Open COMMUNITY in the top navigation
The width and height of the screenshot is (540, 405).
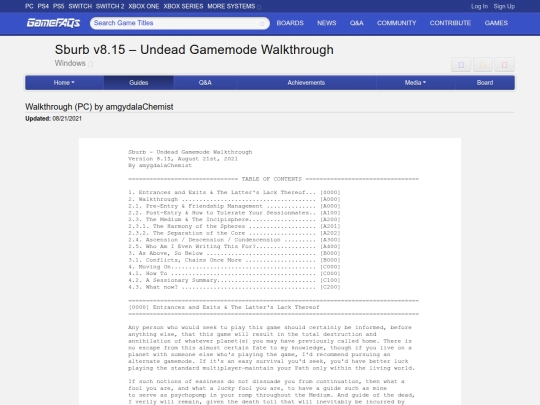[x=396, y=23]
